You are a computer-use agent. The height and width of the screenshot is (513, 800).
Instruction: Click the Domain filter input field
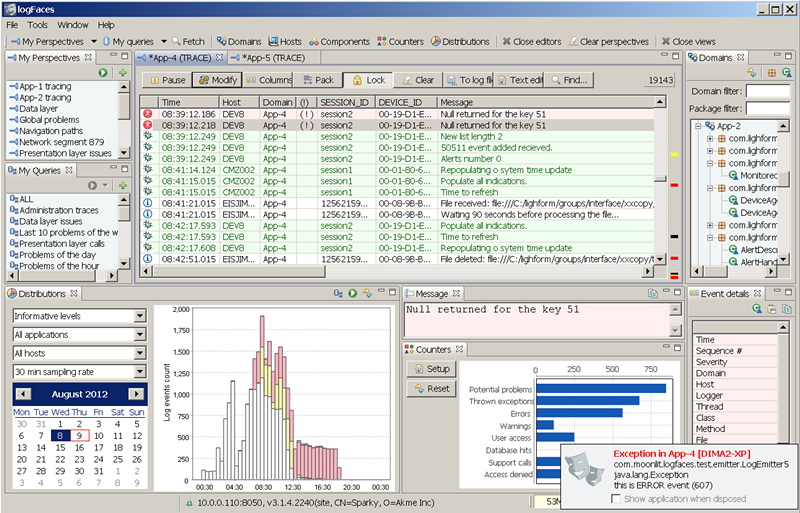pyautogui.click(x=767, y=91)
